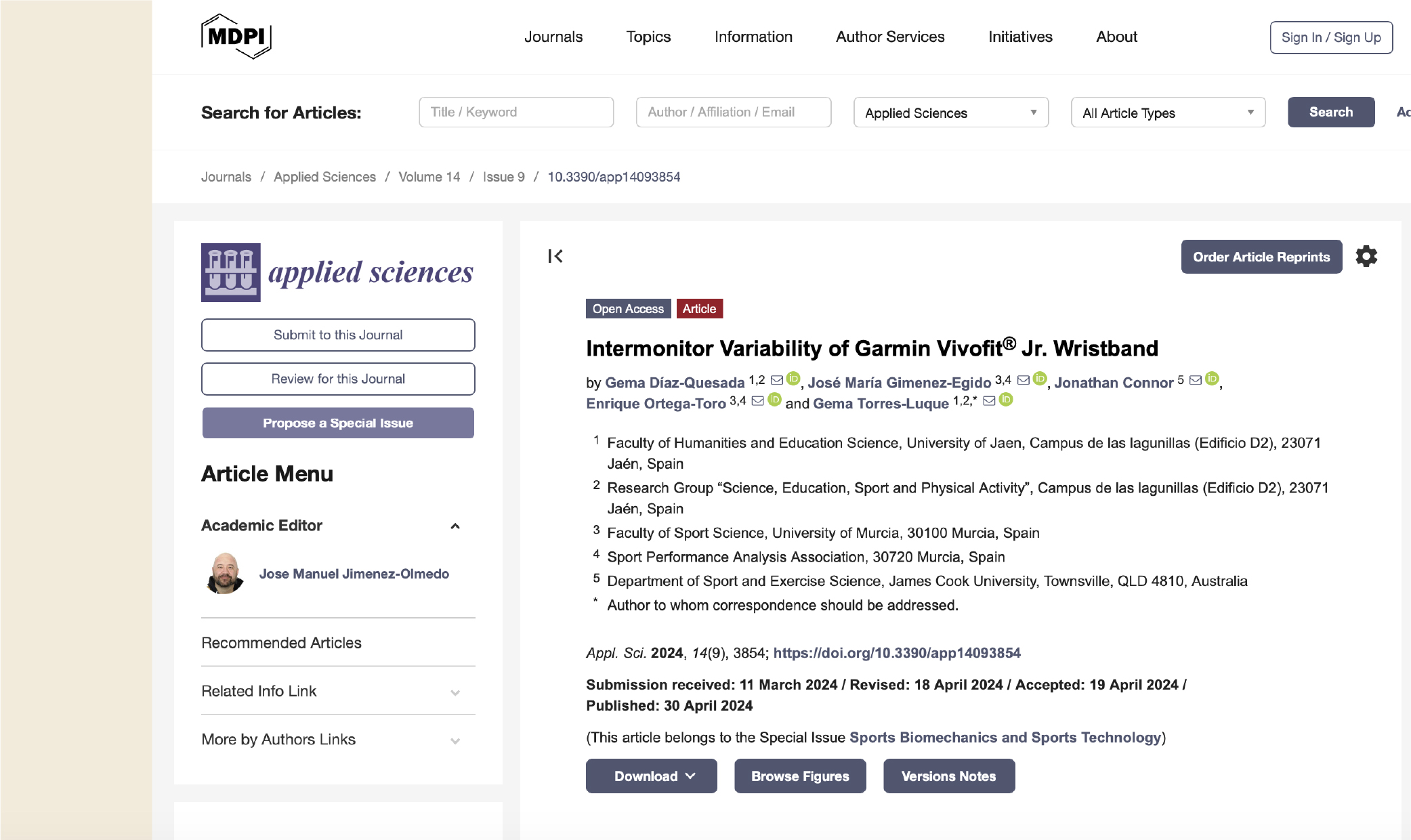Open the All Article Types dropdown
Viewport: 1411px width, 840px height.
pyautogui.click(x=1168, y=112)
